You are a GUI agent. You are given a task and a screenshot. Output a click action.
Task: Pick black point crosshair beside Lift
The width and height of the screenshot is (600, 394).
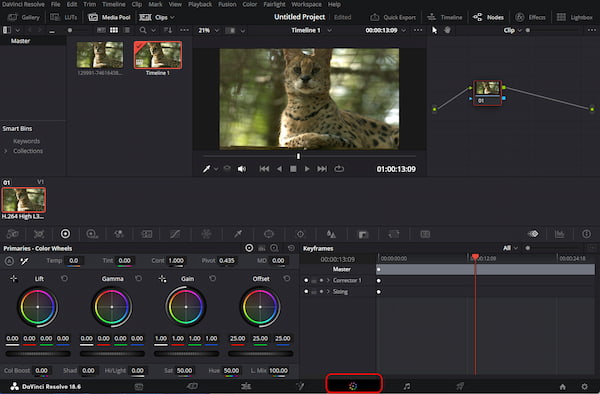tap(13, 278)
